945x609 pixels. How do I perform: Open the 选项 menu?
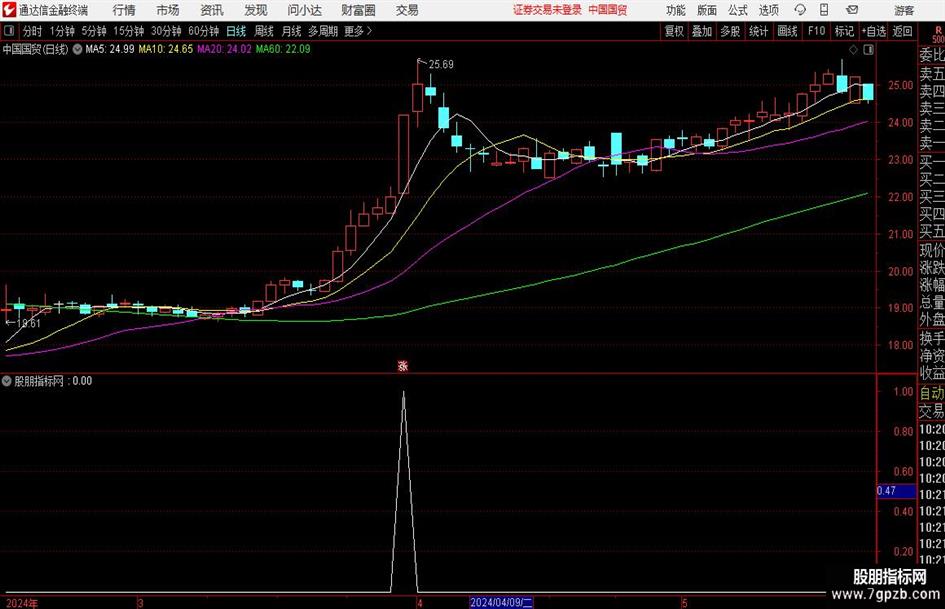tap(769, 10)
